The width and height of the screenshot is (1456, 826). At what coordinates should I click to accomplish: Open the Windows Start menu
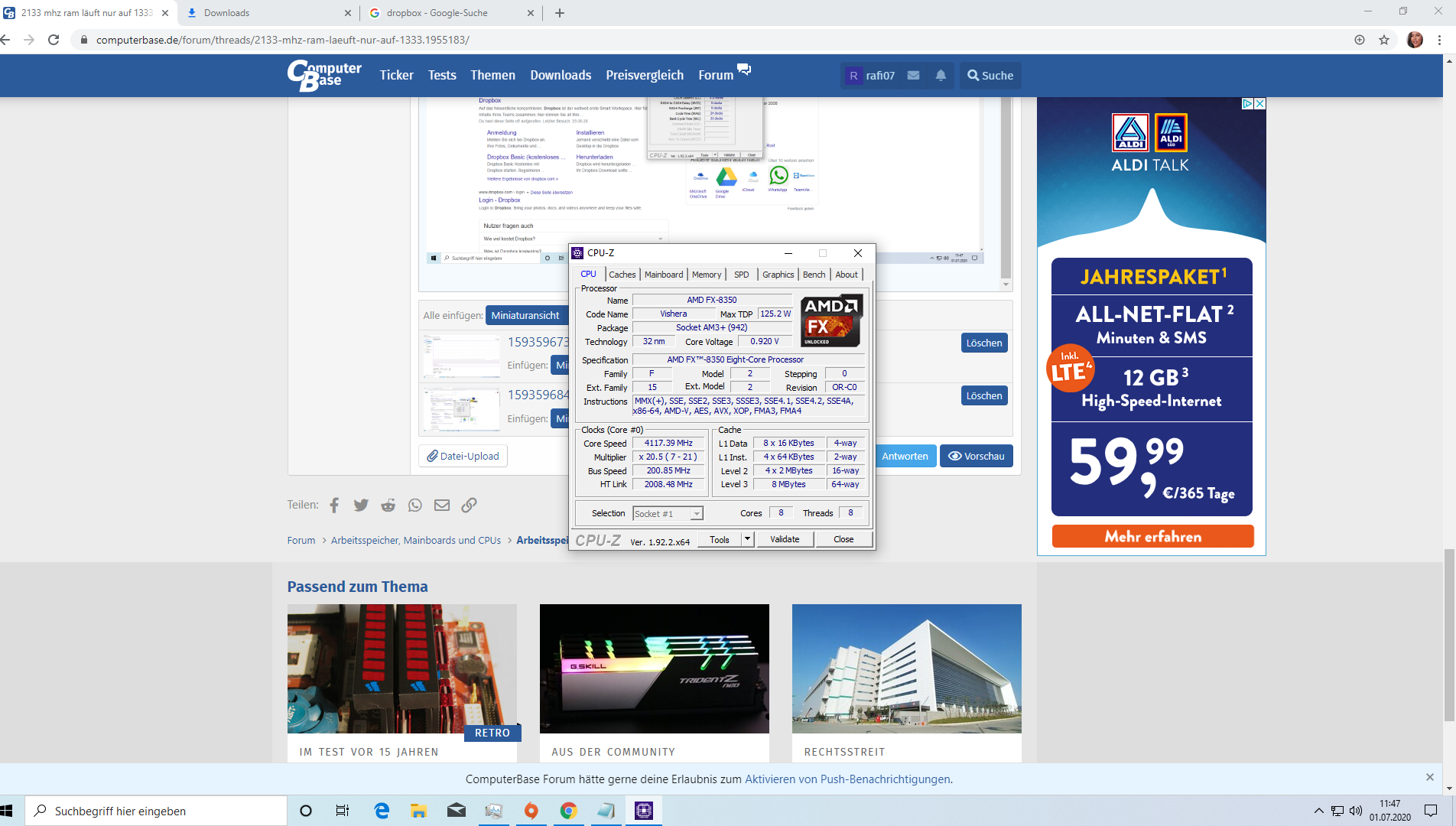click(8, 811)
